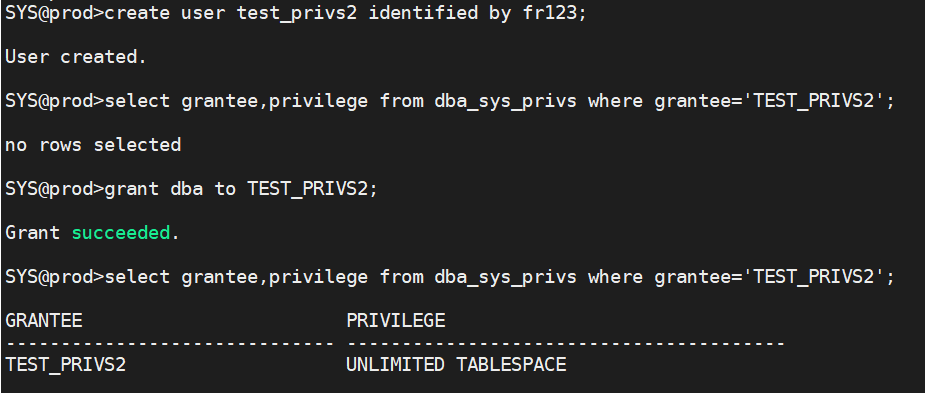Click the PRIVILEGE column header
The image size is (925, 393).
pyautogui.click(x=395, y=321)
